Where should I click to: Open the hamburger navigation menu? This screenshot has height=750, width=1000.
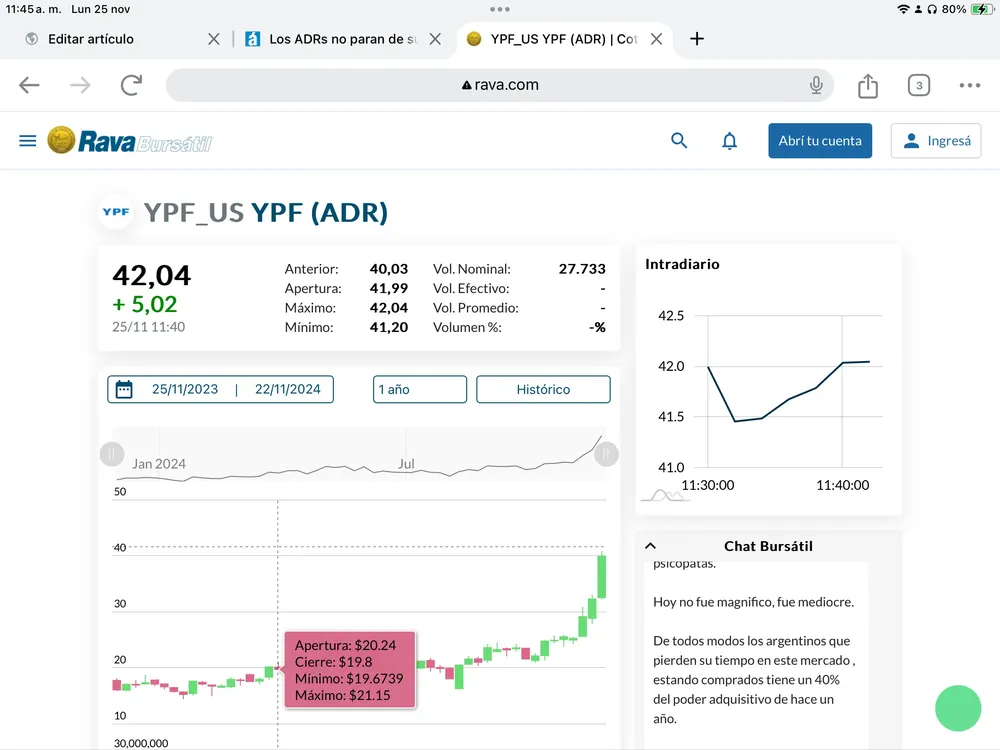click(x=28, y=141)
